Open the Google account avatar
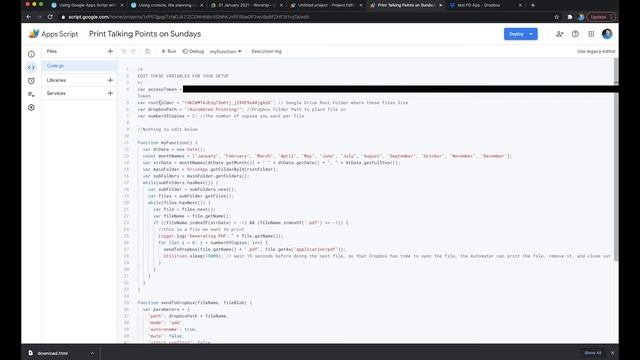Viewport: 640px width, 360px height. (x=607, y=34)
